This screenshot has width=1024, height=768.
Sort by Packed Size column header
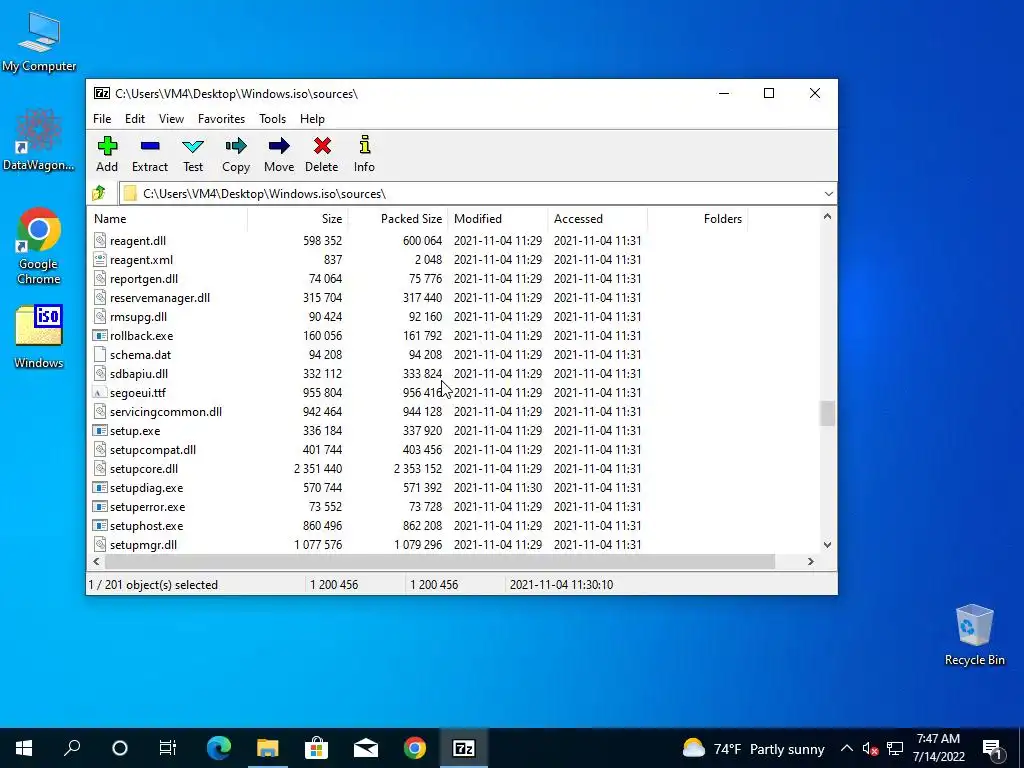(398, 219)
